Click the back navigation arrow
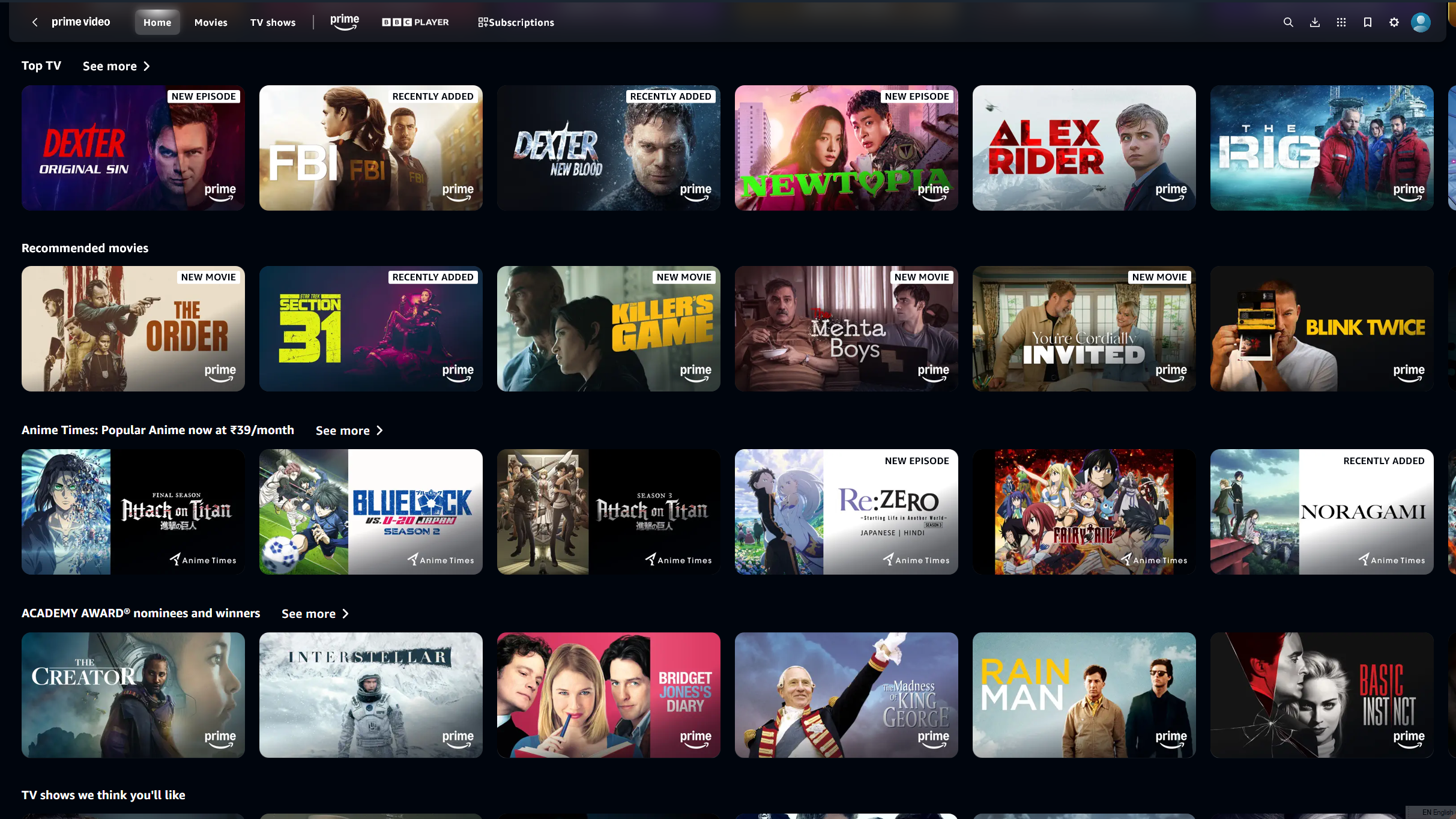 click(x=35, y=22)
